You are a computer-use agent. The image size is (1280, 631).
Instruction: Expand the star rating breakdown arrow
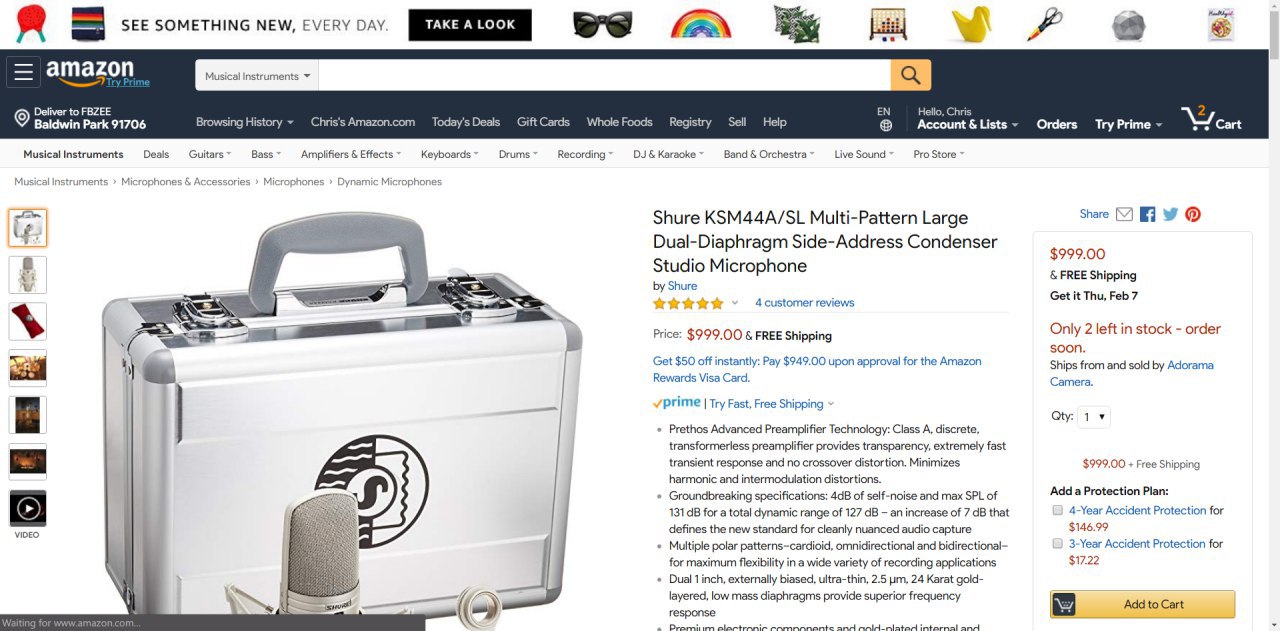click(734, 303)
